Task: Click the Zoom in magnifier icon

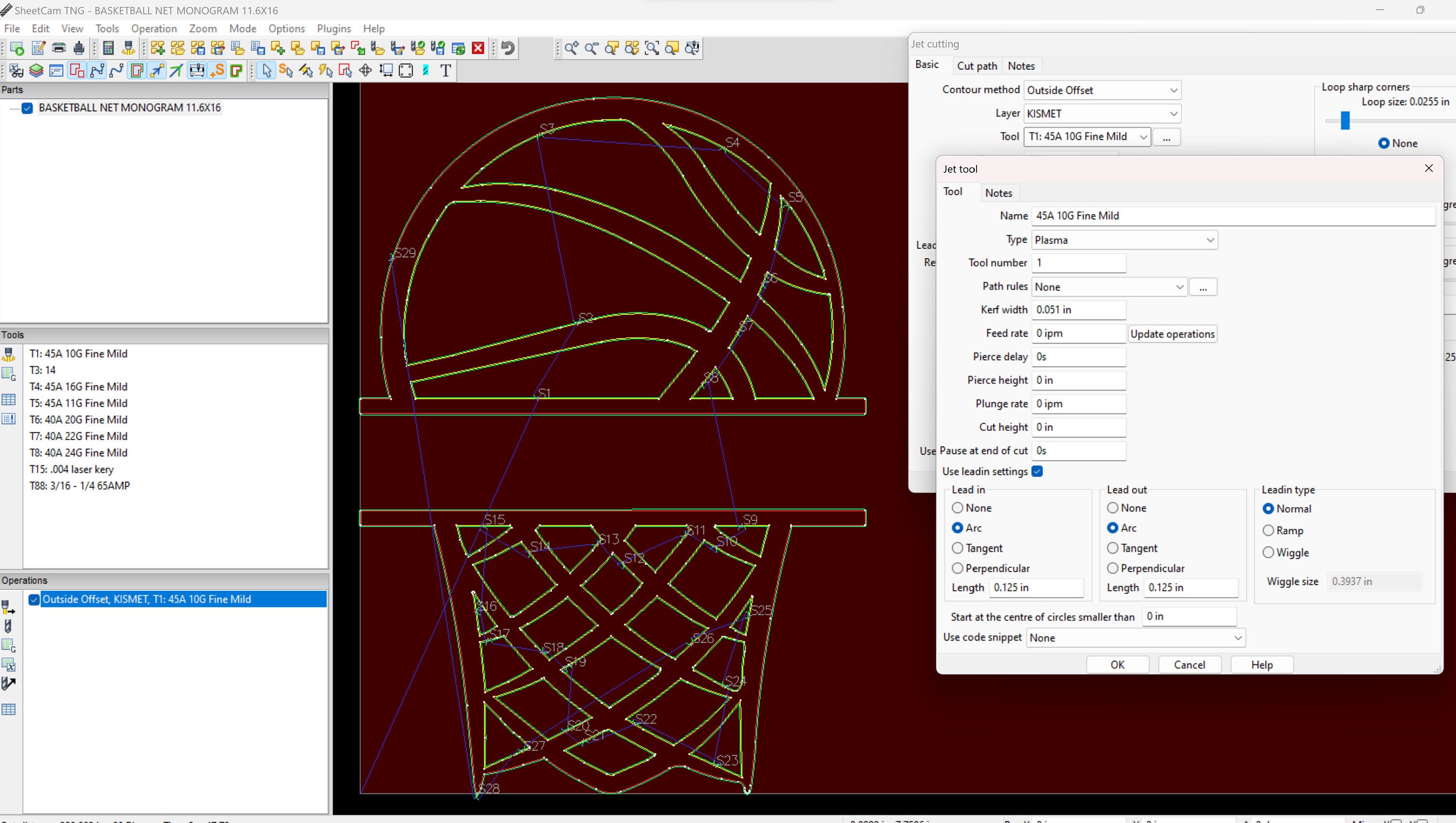Action: click(x=571, y=48)
